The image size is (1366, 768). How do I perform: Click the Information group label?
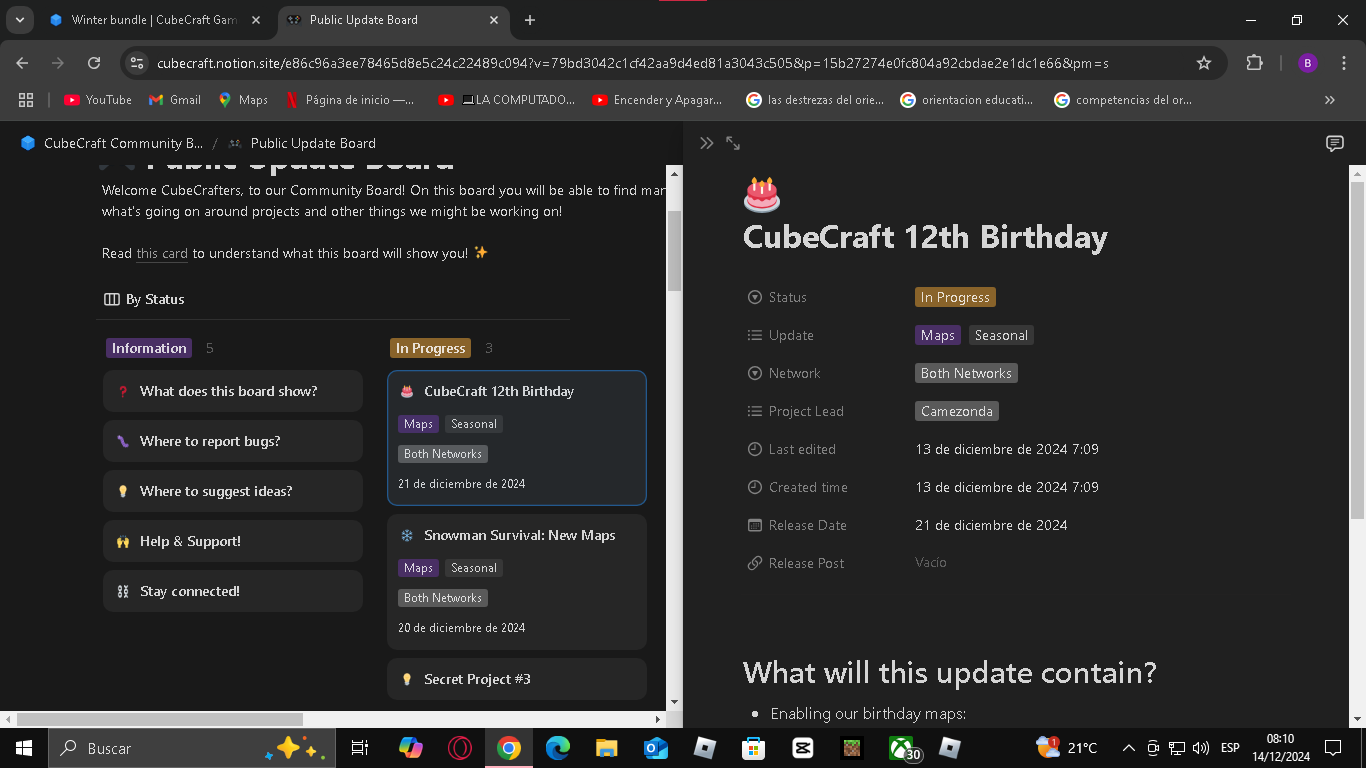[149, 348]
